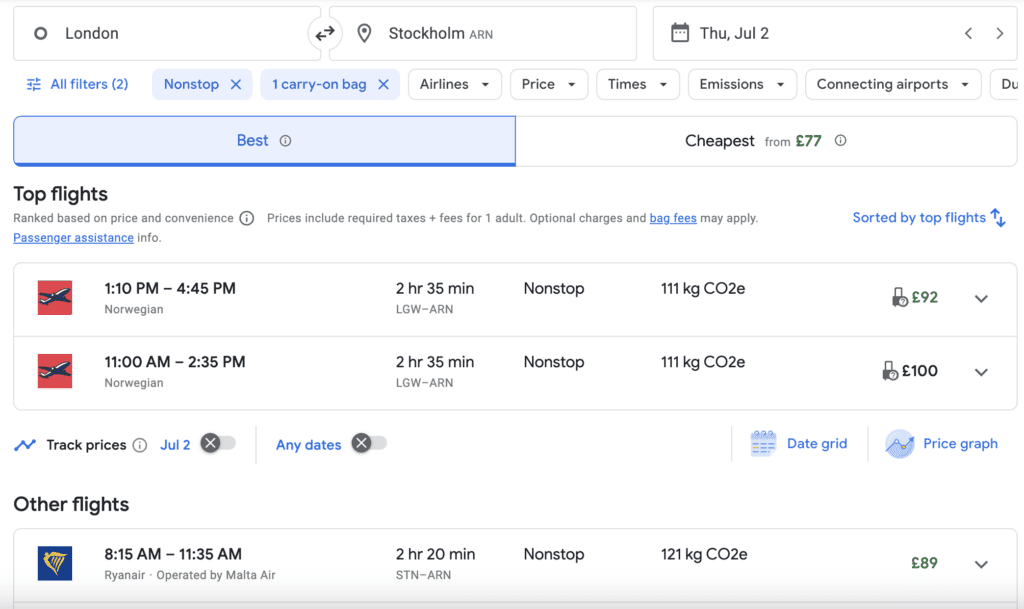The height and width of the screenshot is (609, 1024).
Task: Click the London origin input field
Action: pyautogui.click(x=150, y=33)
